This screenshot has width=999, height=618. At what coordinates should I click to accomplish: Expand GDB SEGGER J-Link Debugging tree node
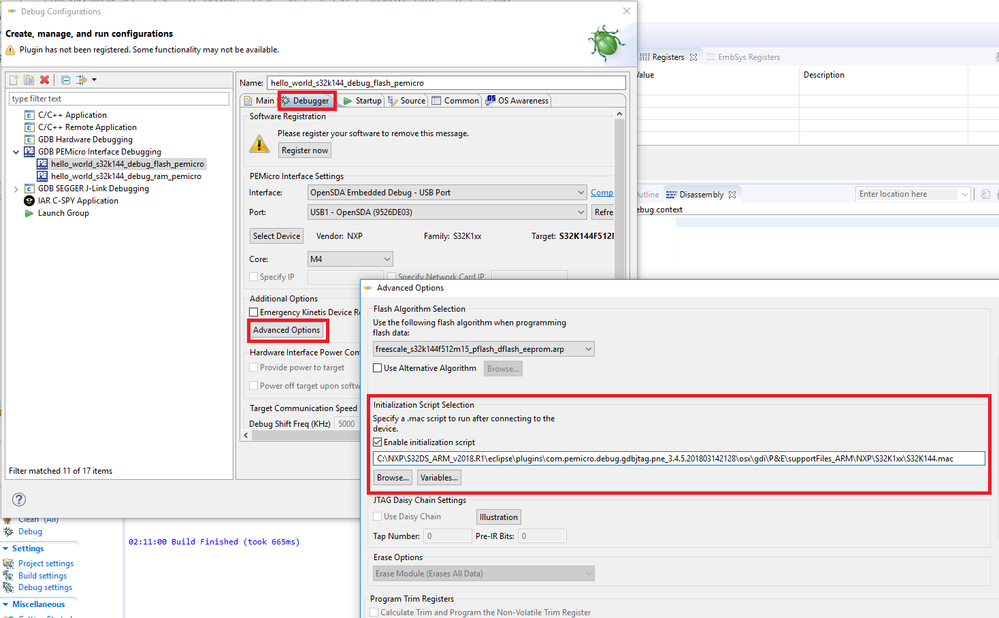coord(16,189)
